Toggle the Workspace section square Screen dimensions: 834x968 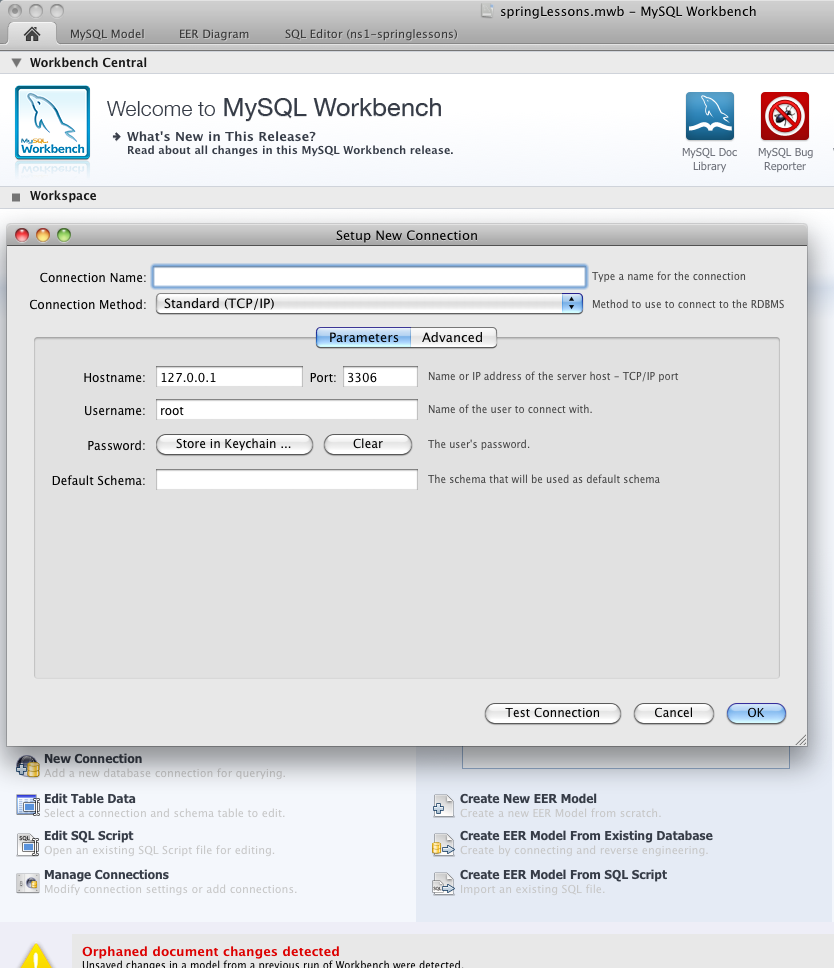pyautogui.click(x=16, y=197)
